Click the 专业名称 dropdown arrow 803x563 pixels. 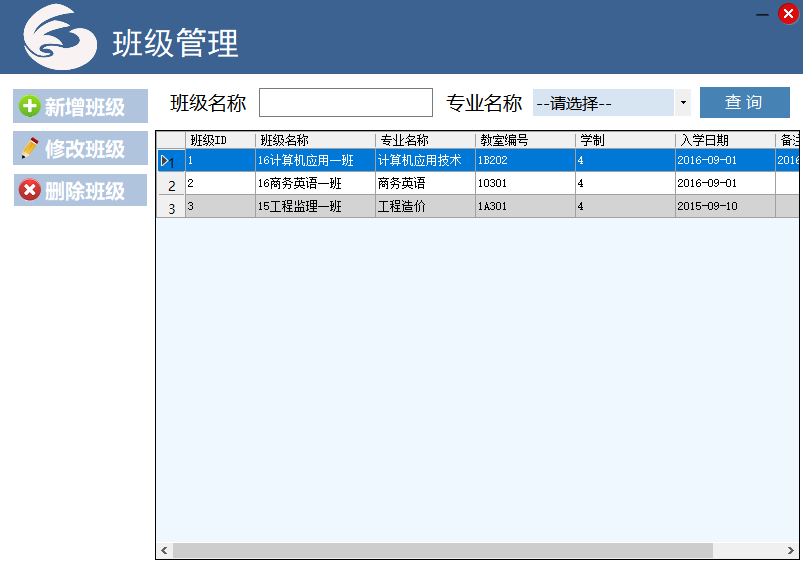coord(683,103)
